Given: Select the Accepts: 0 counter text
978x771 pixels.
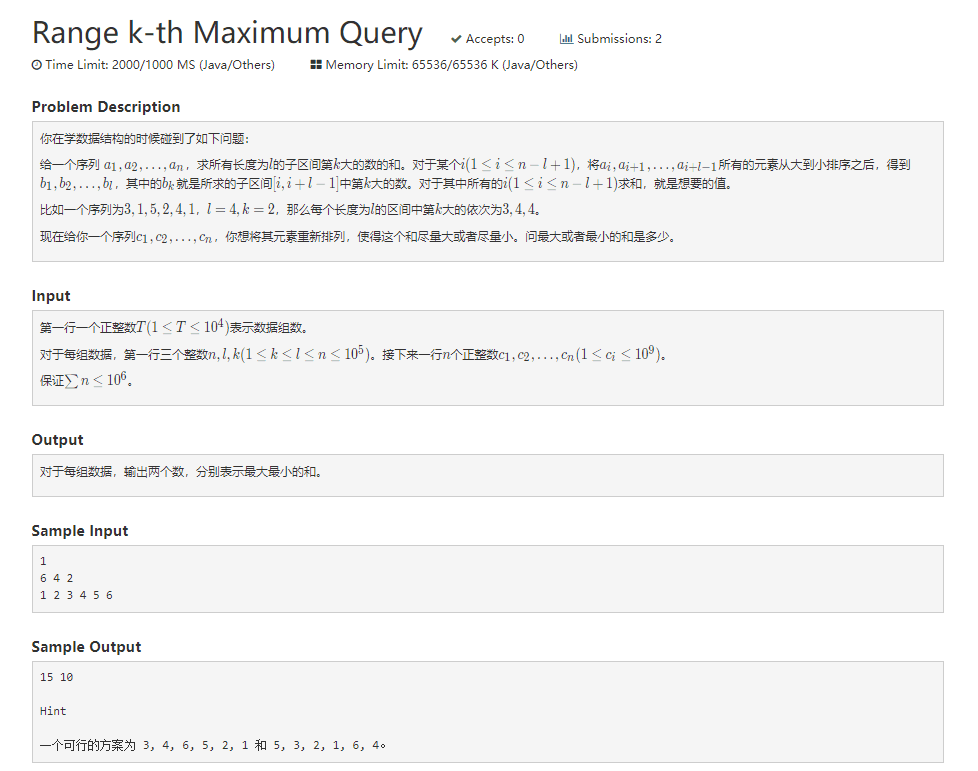Looking at the screenshot, I should (x=495, y=39).
